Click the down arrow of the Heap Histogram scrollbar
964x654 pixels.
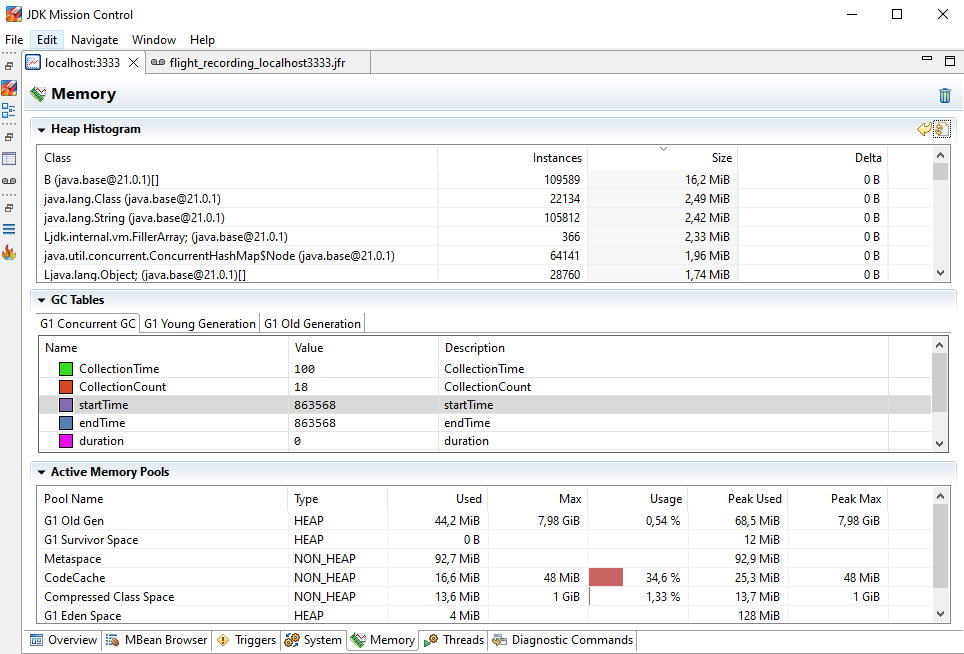940,273
